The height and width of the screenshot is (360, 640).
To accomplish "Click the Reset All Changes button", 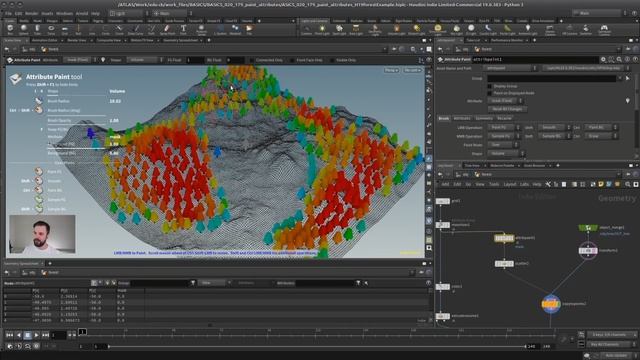I will (507, 109).
